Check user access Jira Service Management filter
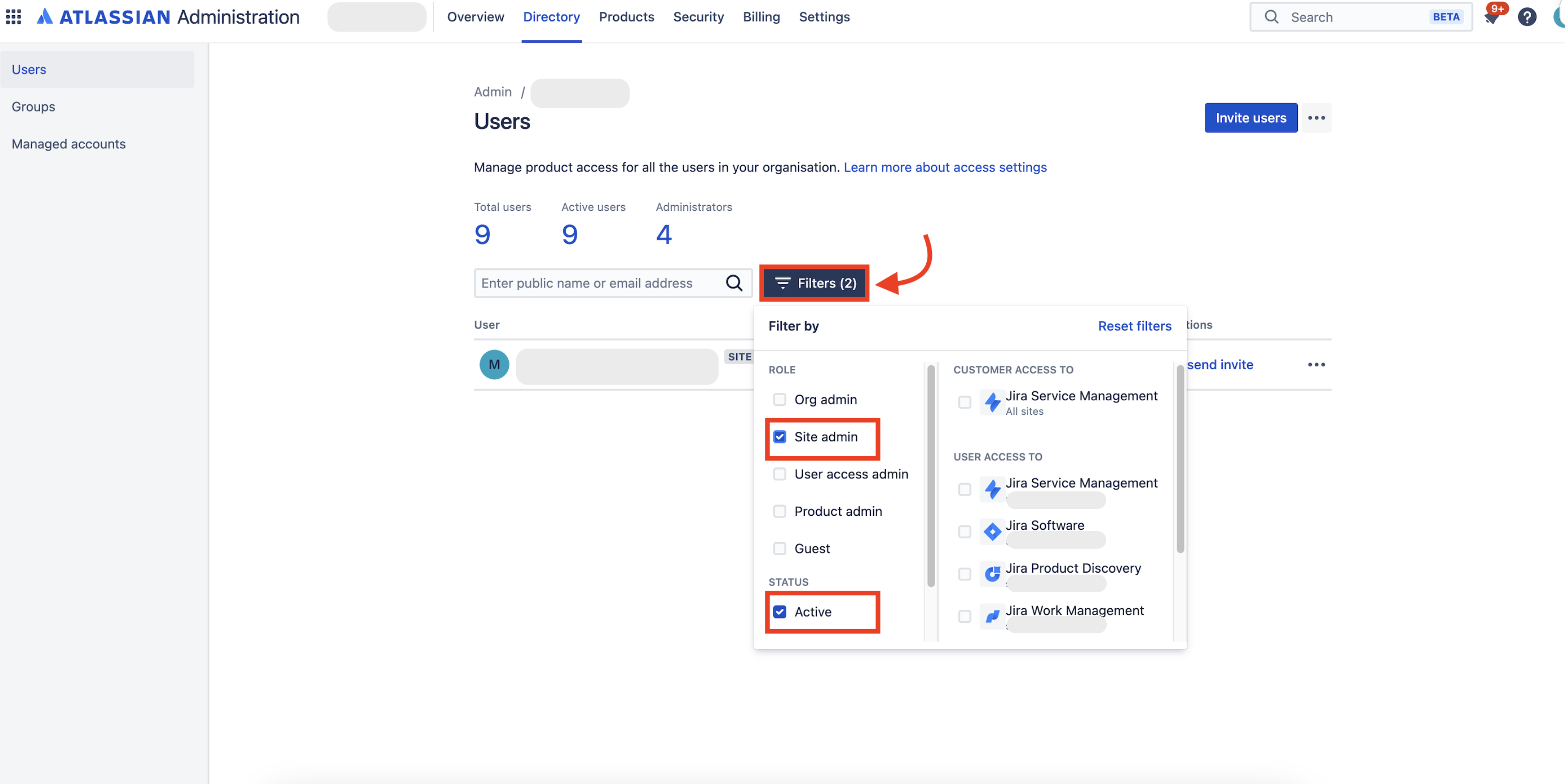Image resolution: width=1565 pixels, height=784 pixels. pyautogui.click(x=964, y=490)
